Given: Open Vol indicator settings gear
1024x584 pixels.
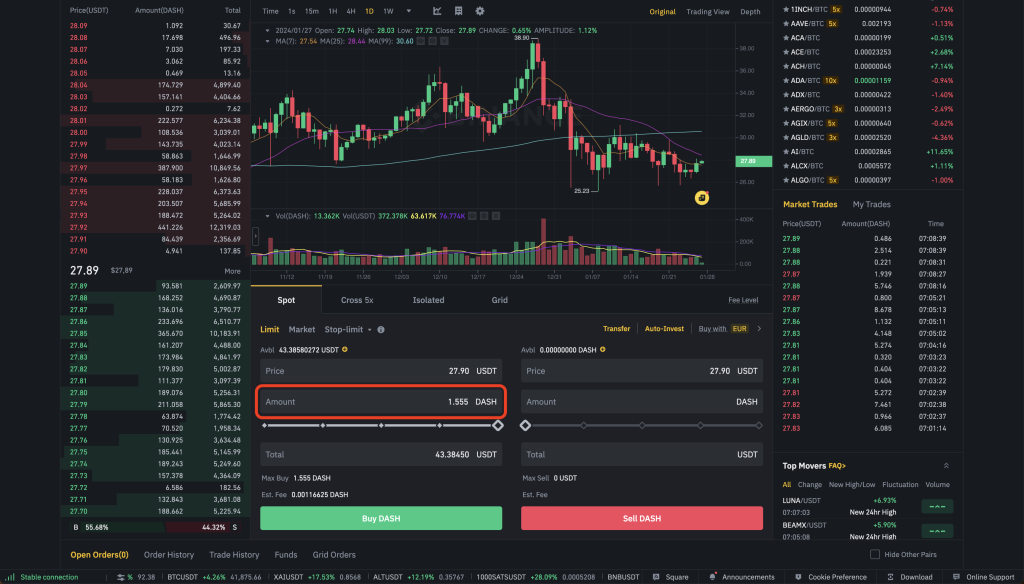Looking at the screenshot, I should click(x=484, y=216).
